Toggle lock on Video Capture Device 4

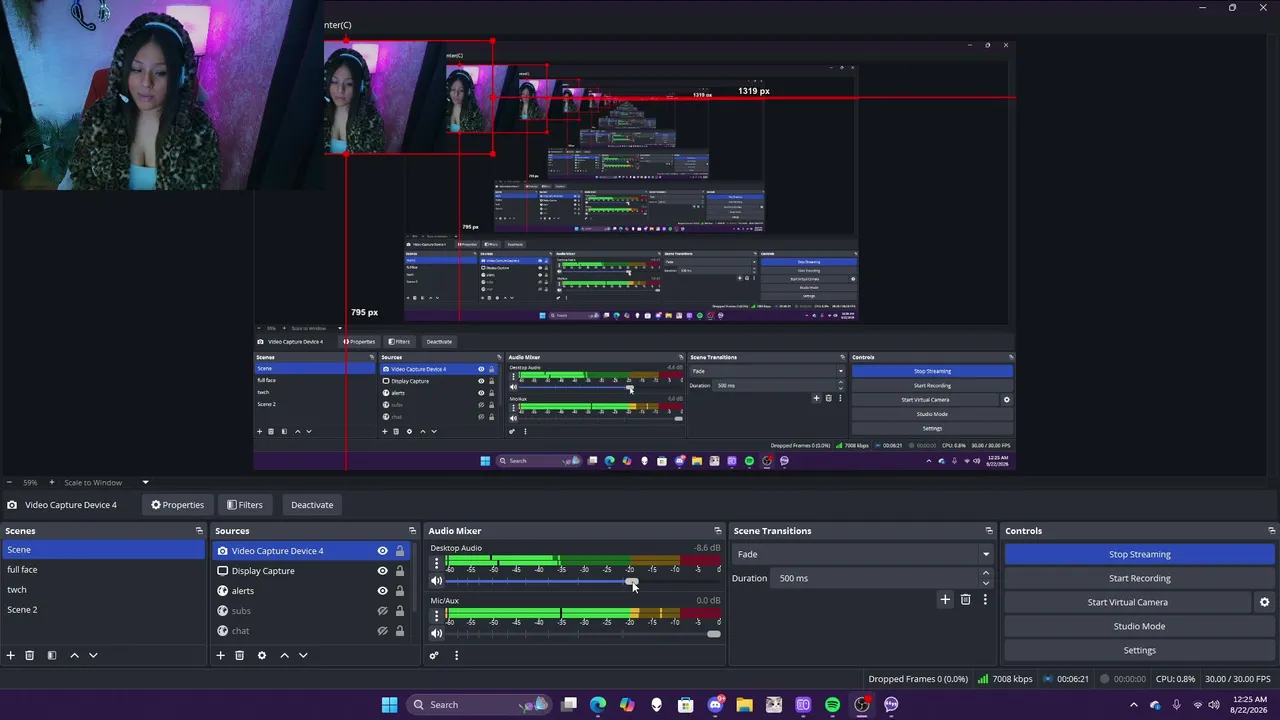[x=400, y=551]
